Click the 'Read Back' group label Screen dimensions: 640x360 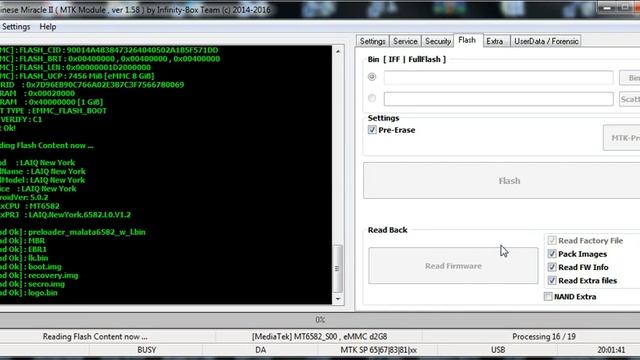click(387, 230)
